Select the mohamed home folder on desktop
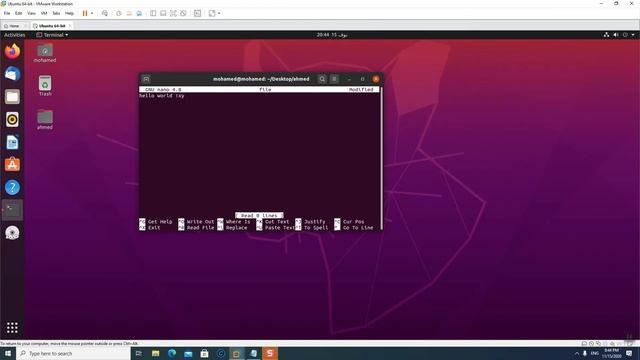 (45, 53)
